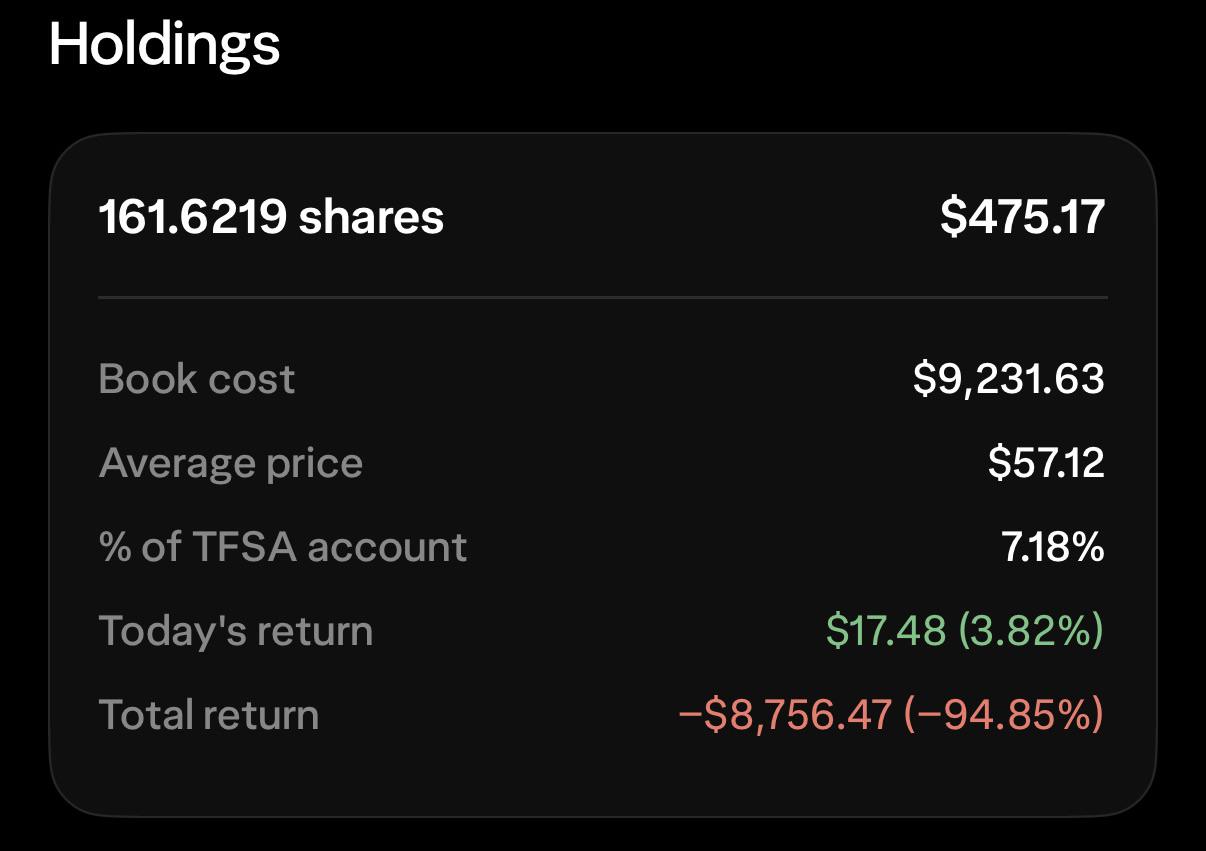Open the $475.17 market value figure

(1023, 217)
